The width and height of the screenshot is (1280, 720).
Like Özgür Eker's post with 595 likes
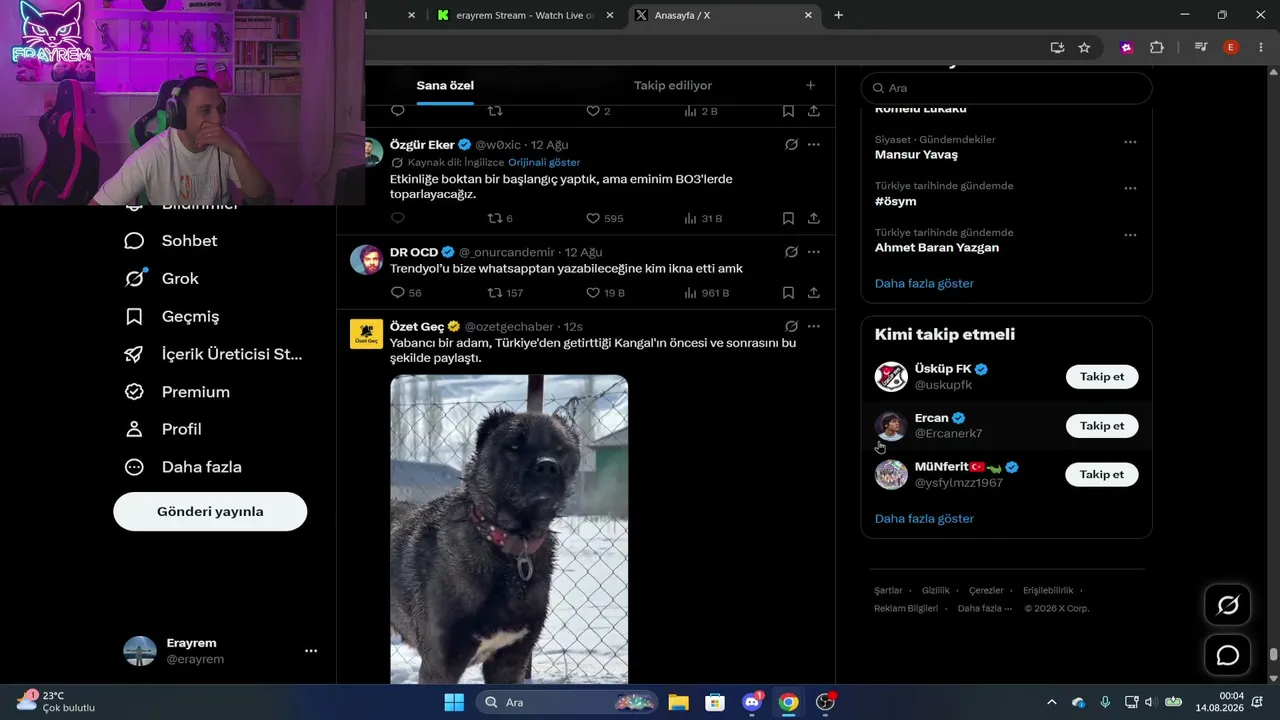point(604,218)
